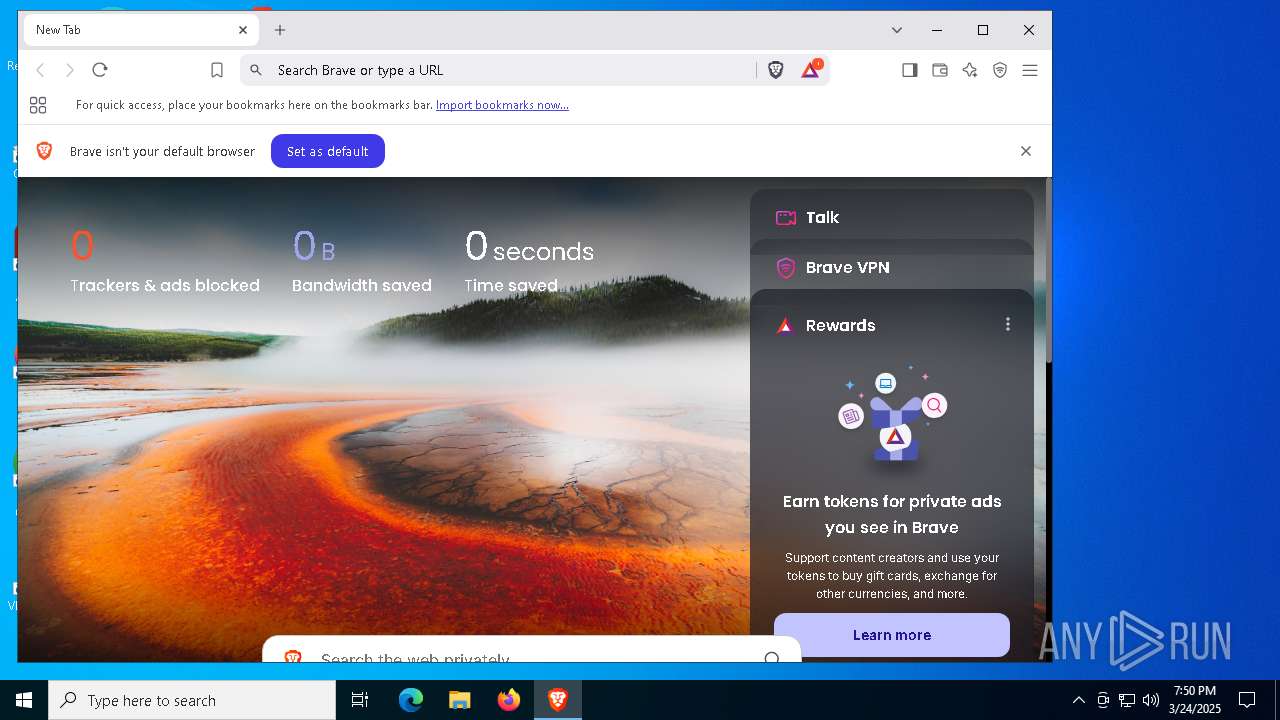Screen dimensions: 1280x720
Task: Click the Bandwidth saved stat
Action: [362, 261]
